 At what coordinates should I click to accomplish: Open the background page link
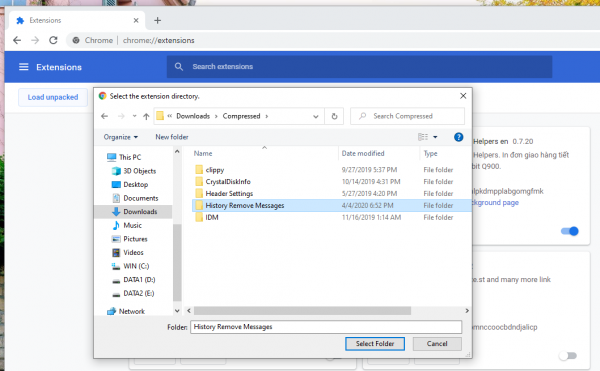pos(496,203)
